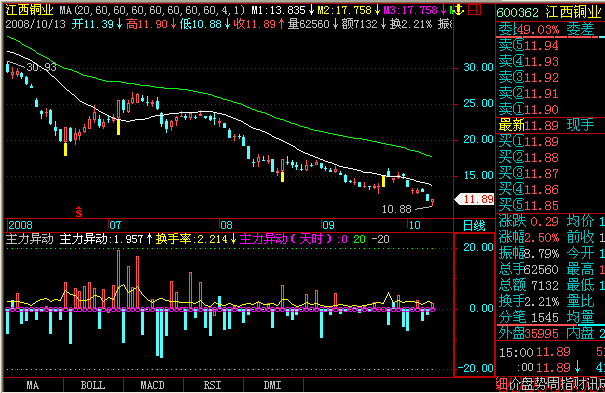Click the red window layout icon
This screenshot has height=393, width=605.
point(474,10)
